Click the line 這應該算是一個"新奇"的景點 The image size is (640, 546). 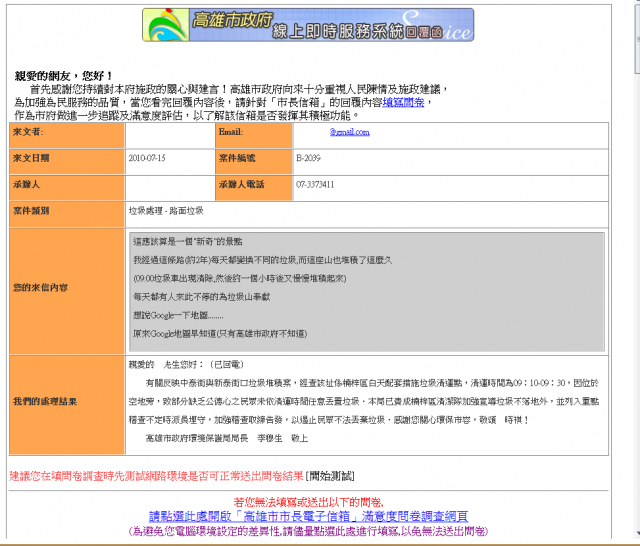[188, 242]
